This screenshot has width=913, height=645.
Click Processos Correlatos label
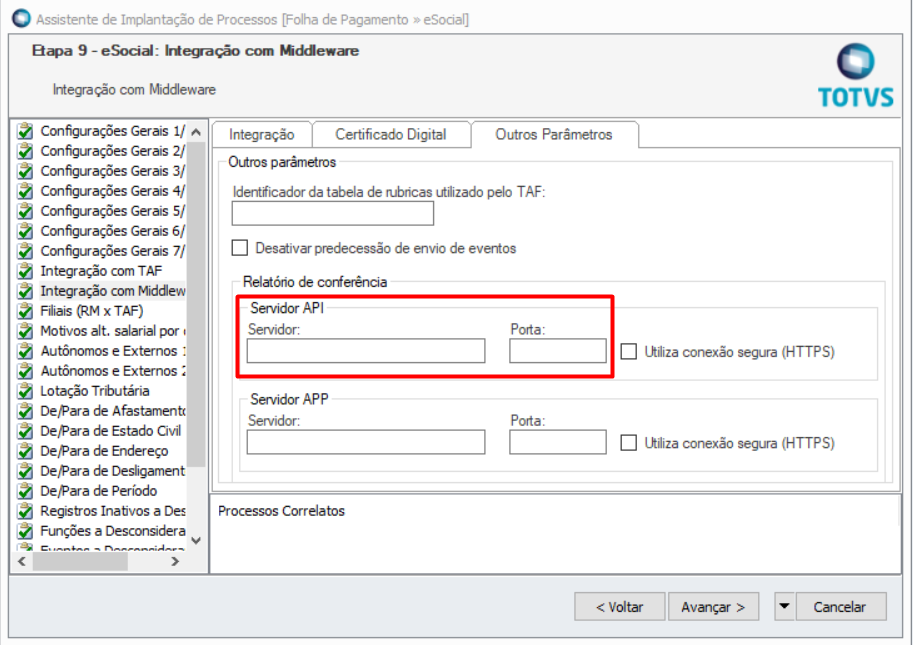pyautogui.click(x=281, y=511)
